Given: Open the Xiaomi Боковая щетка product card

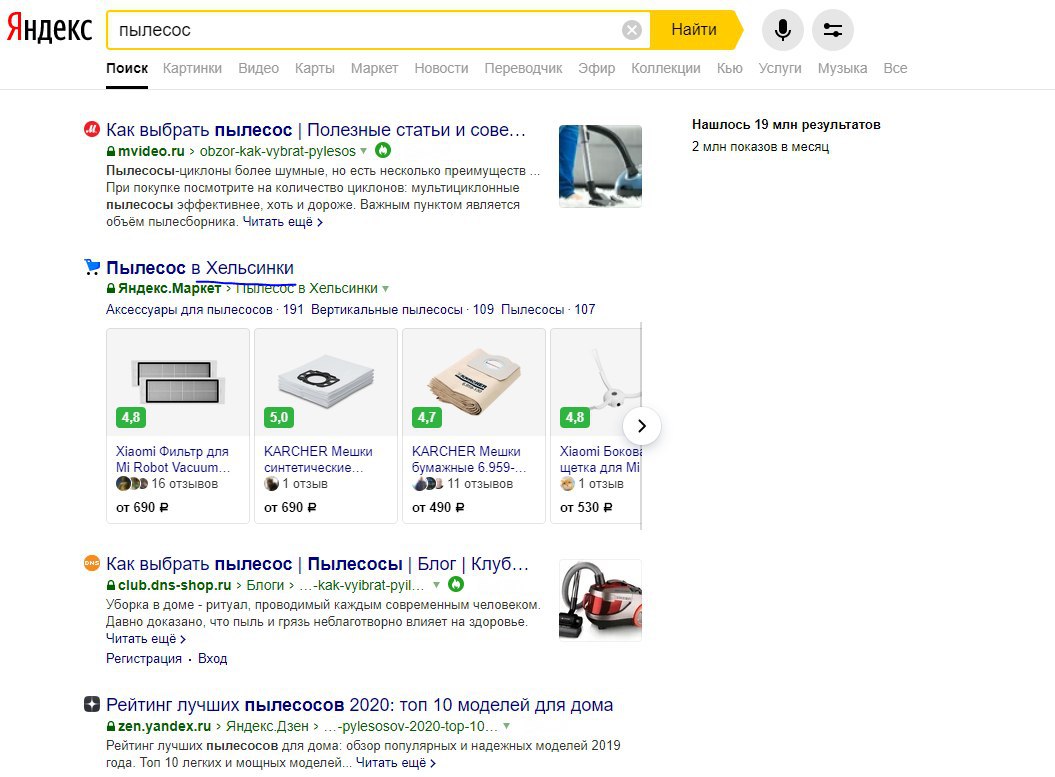Looking at the screenshot, I should pyautogui.click(x=596, y=426).
